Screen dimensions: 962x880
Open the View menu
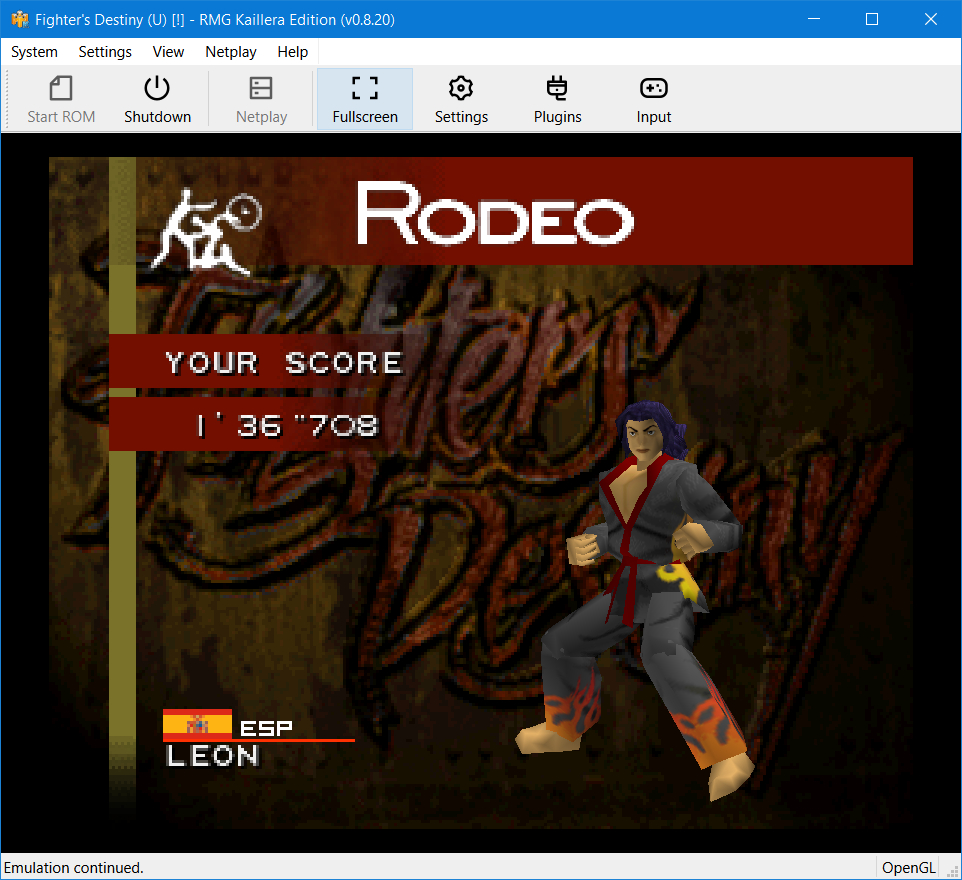168,52
